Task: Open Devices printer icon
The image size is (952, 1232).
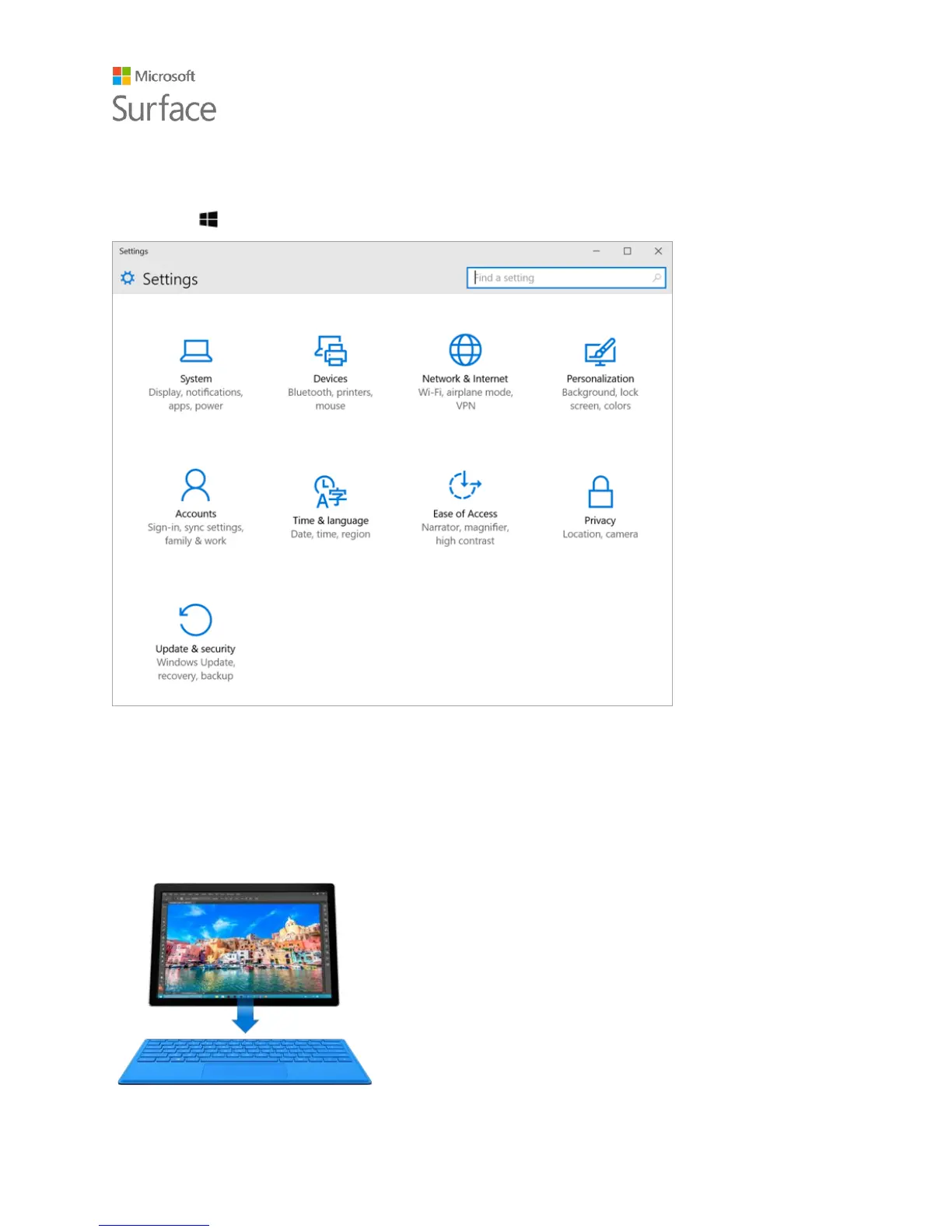Action: 331,350
